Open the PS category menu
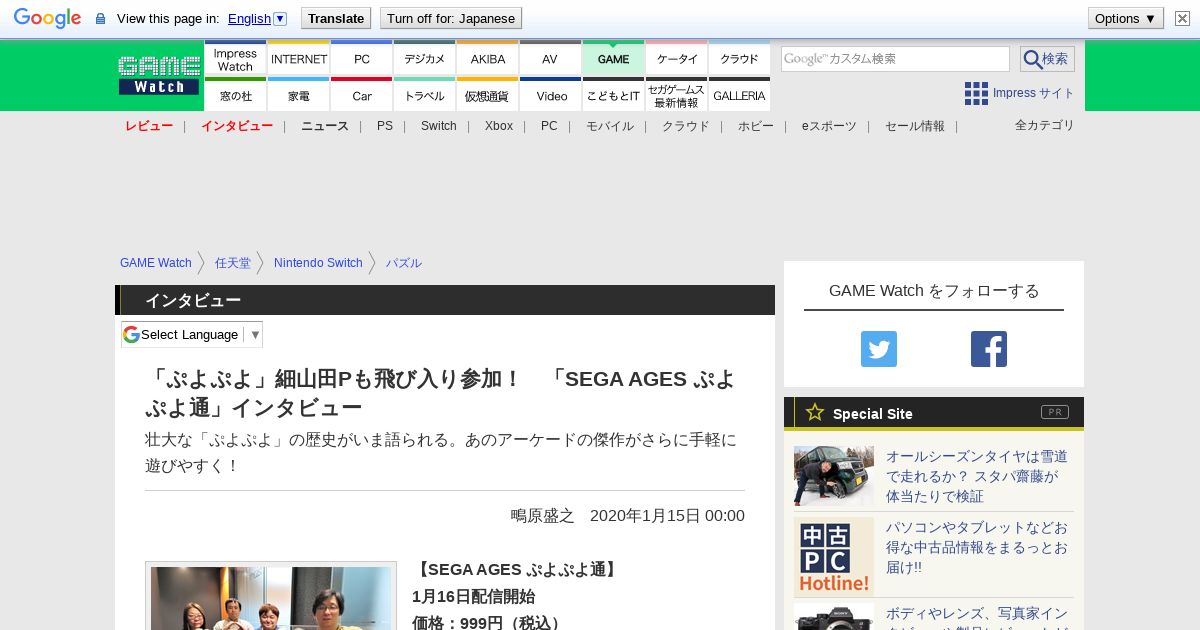 tap(385, 126)
